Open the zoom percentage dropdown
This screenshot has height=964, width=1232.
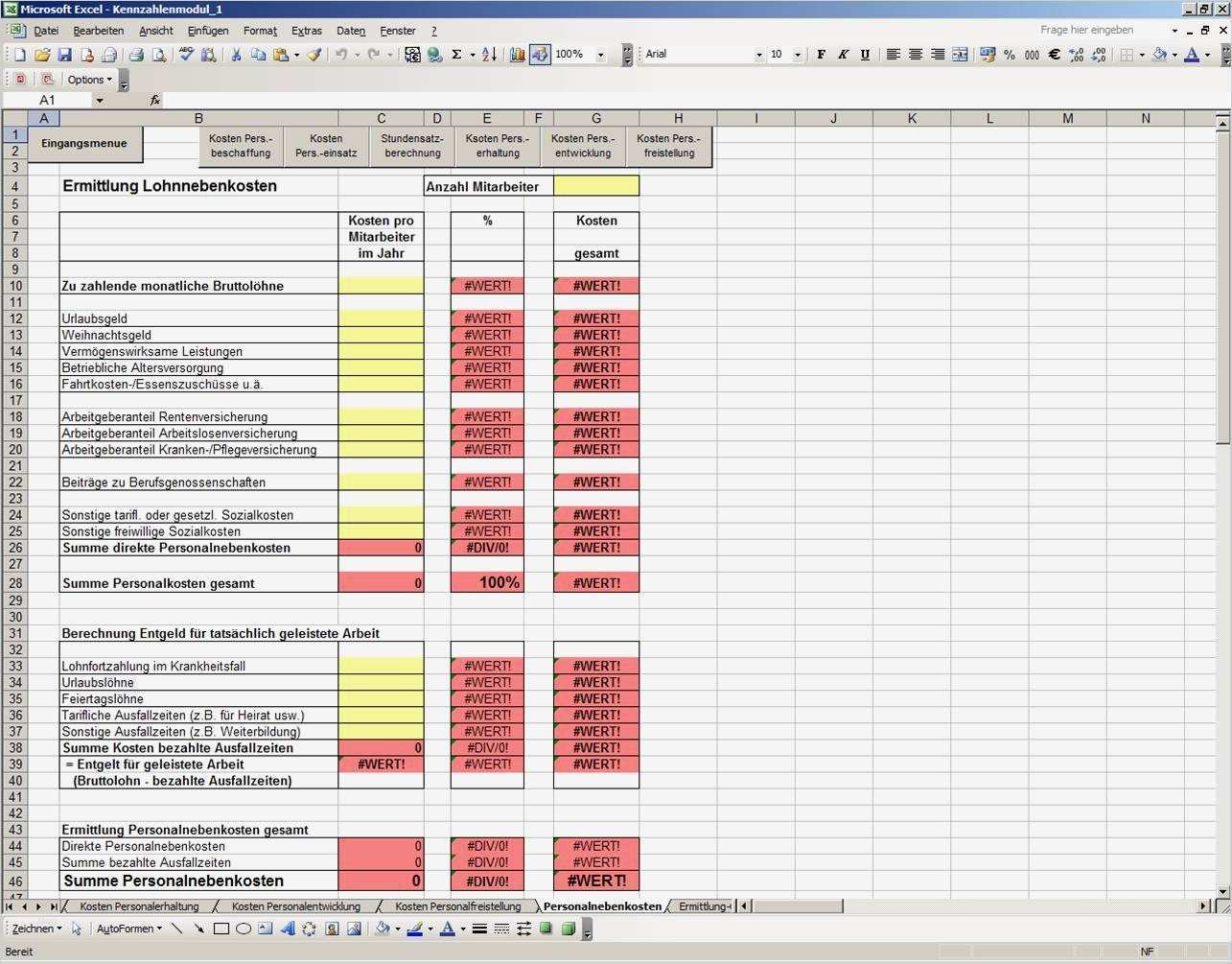(x=601, y=55)
